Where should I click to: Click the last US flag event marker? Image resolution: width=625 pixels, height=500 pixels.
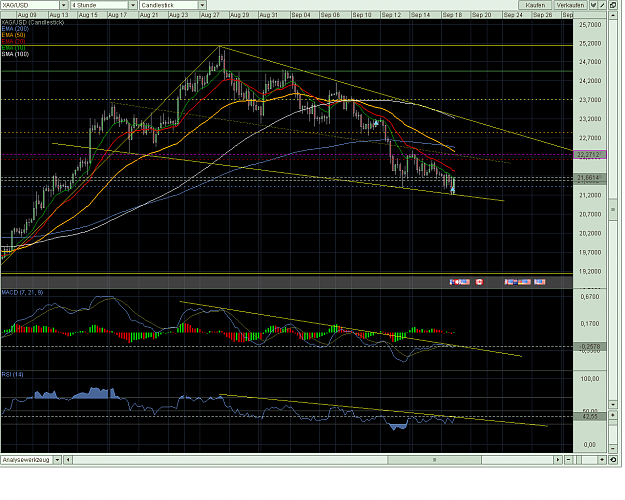pyautogui.click(x=540, y=282)
